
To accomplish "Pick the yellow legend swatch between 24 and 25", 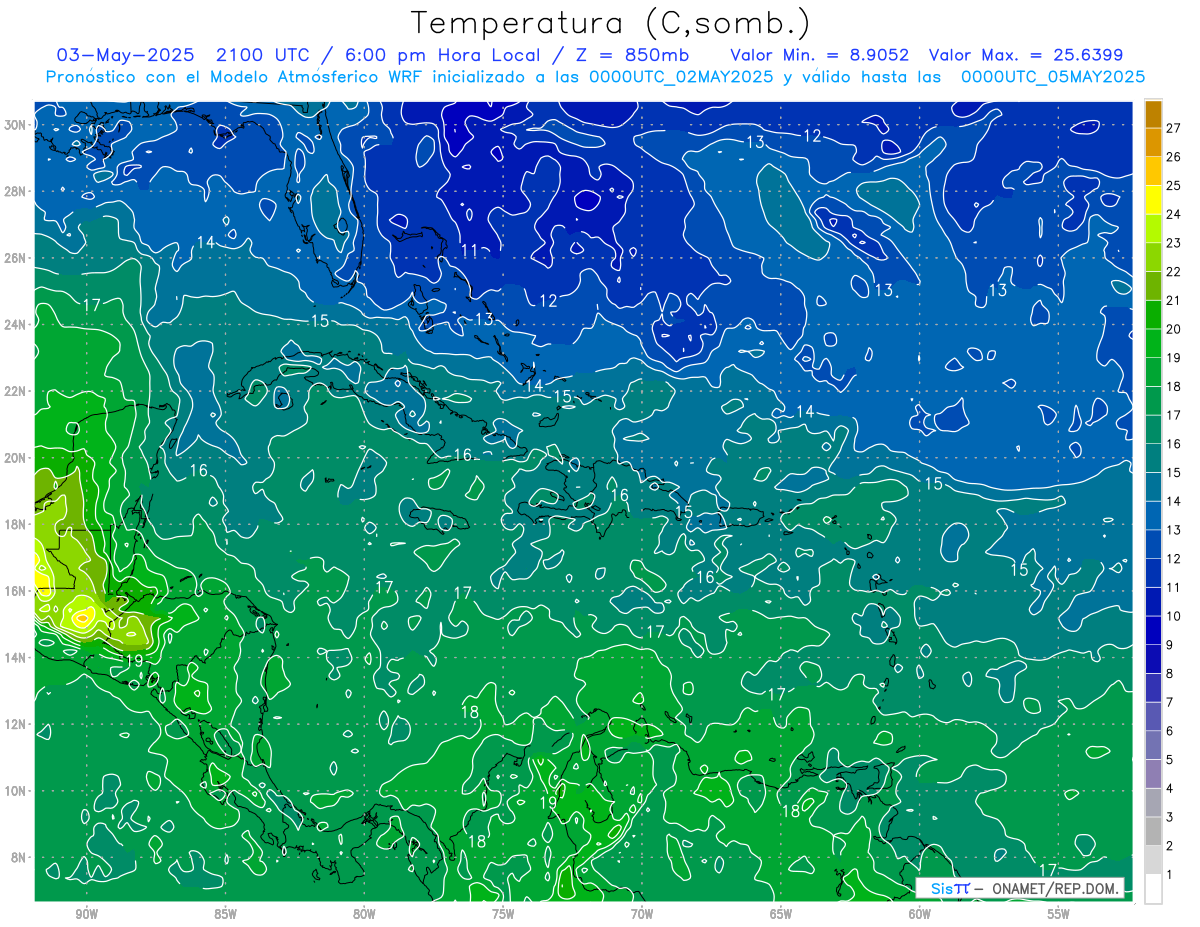I will [x=1153, y=200].
